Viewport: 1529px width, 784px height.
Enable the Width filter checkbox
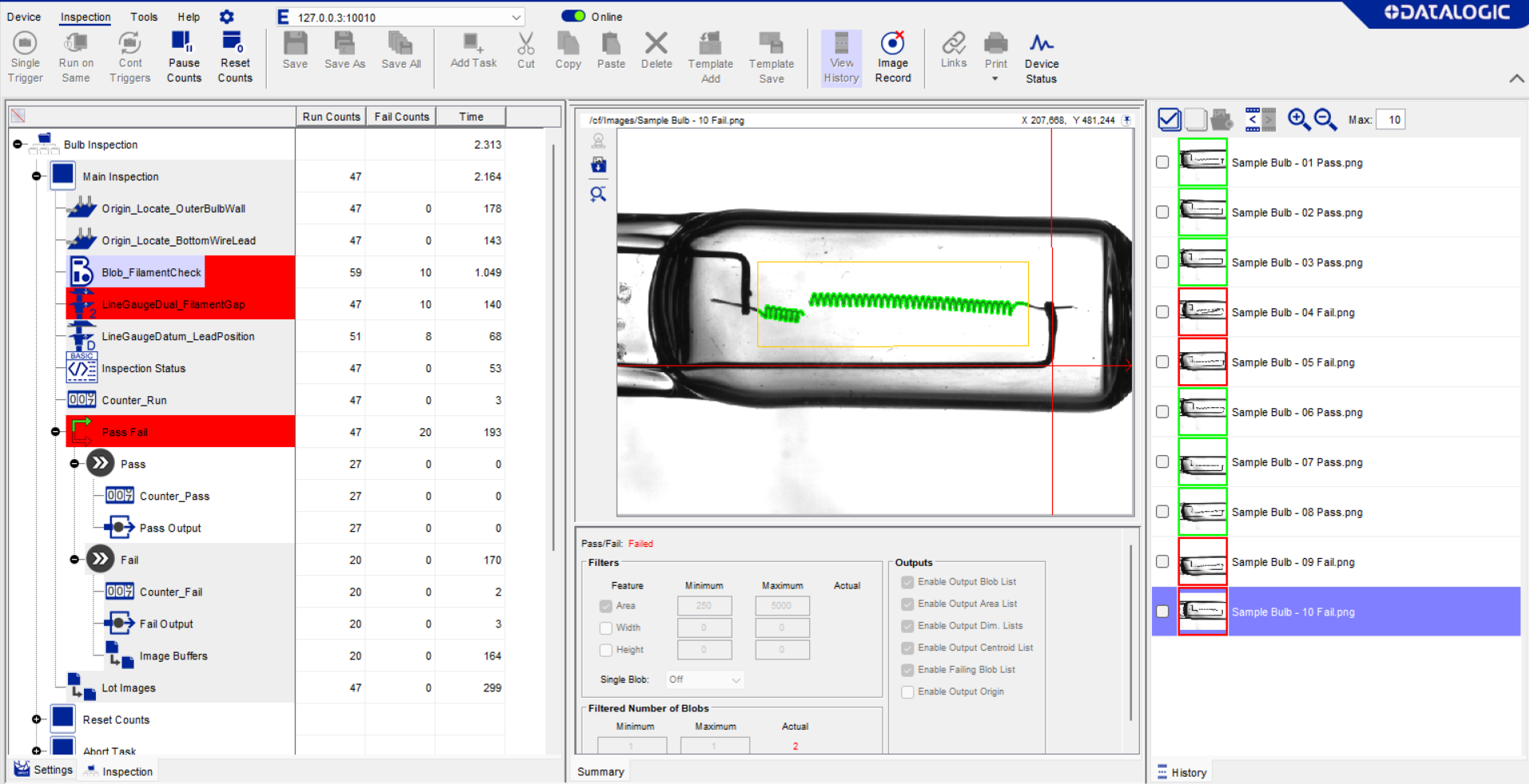tap(606, 628)
